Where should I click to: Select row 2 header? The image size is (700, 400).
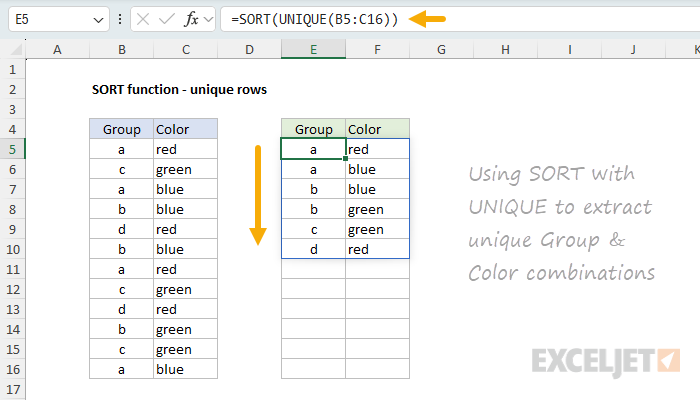click(x=12, y=89)
